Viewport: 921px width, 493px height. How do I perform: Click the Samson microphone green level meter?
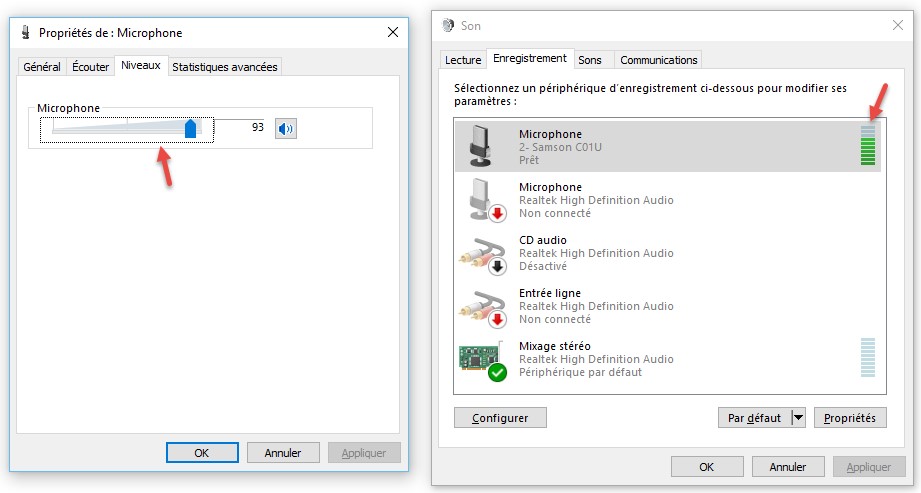click(x=867, y=146)
